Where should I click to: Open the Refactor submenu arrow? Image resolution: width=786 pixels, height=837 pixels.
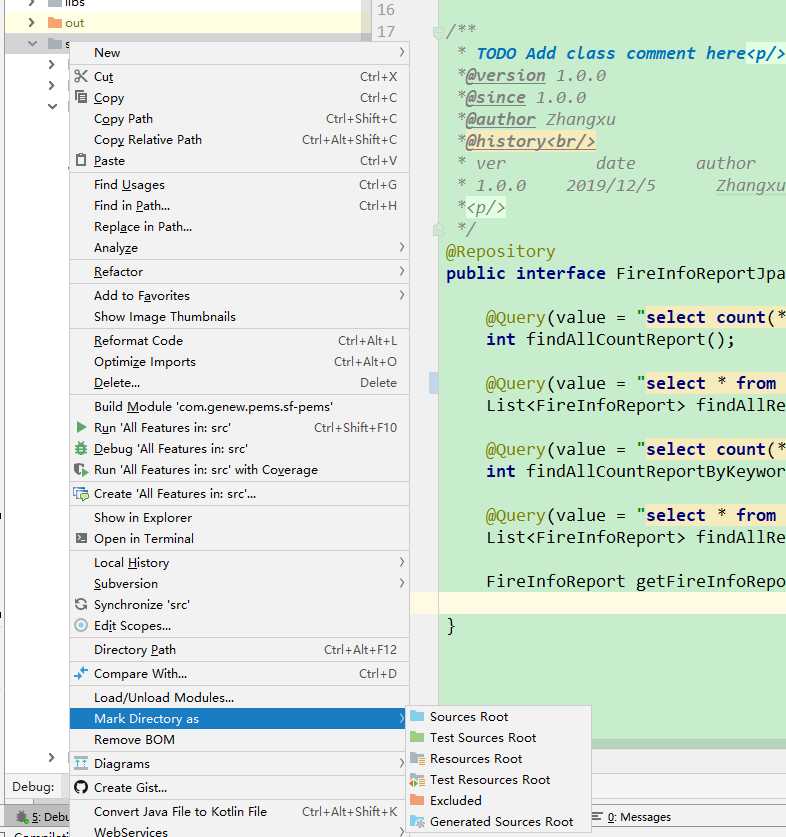[402, 271]
